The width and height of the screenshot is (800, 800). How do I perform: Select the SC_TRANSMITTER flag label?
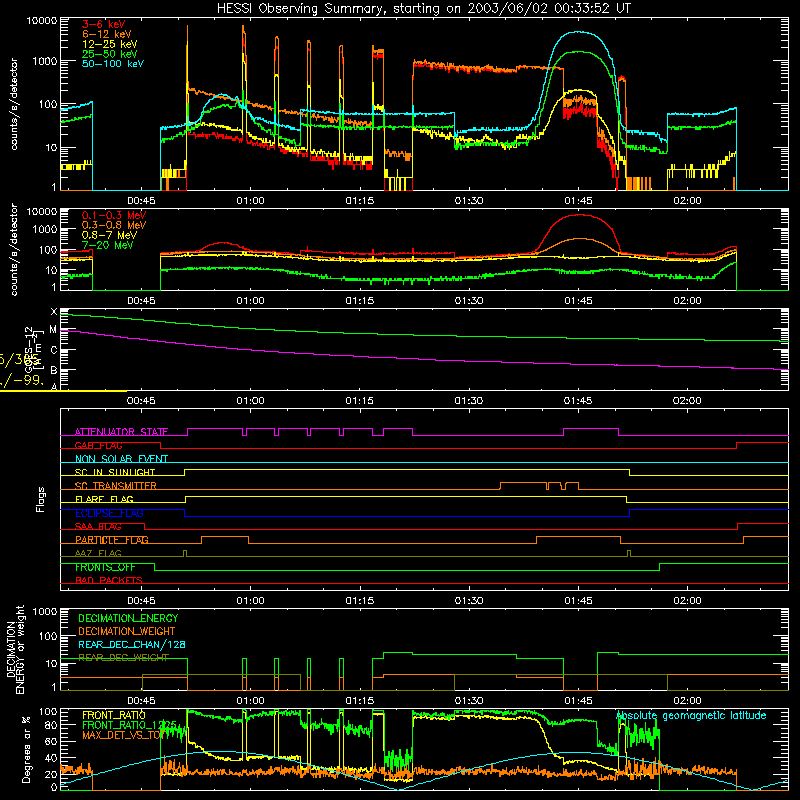[x=116, y=486]
